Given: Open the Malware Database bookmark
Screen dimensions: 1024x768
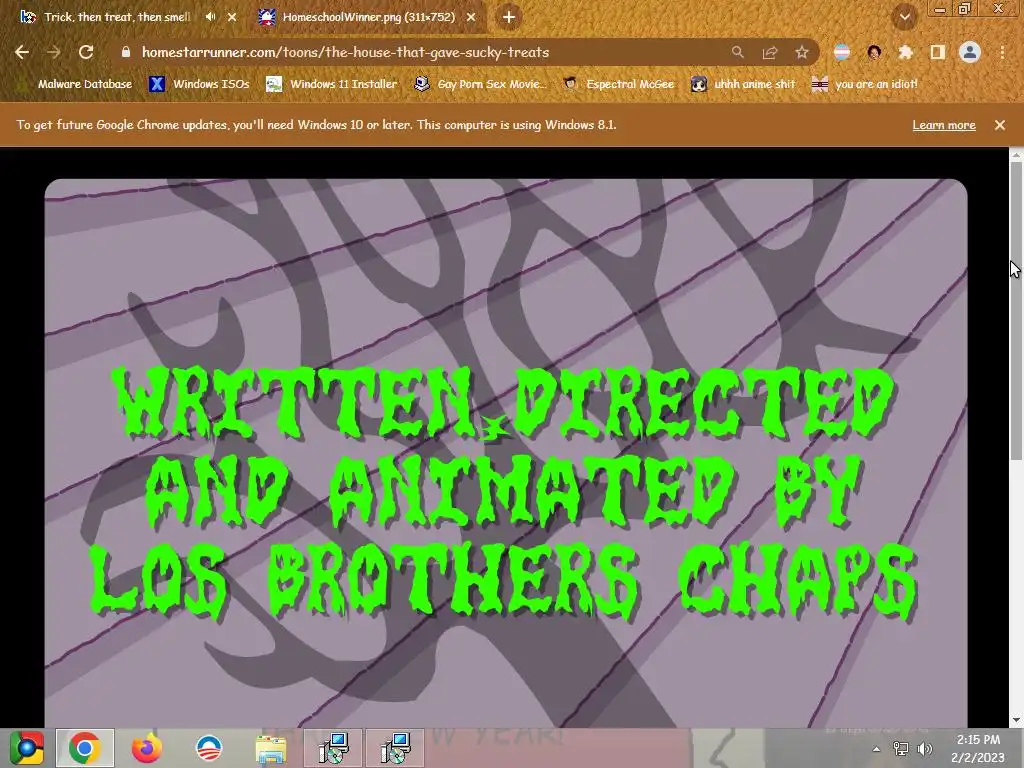Looking at the screenshot, I should click(x=77, y=84).
